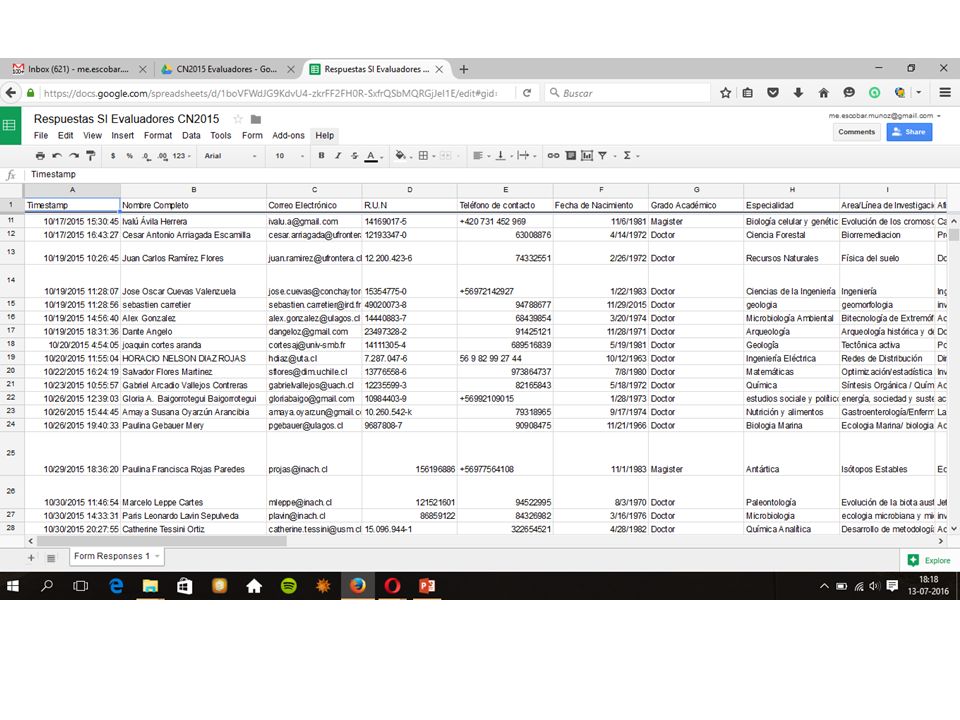Star the Respuestas SI Evaluadores document
Screen dimensions: 960x720
(238, 119)
